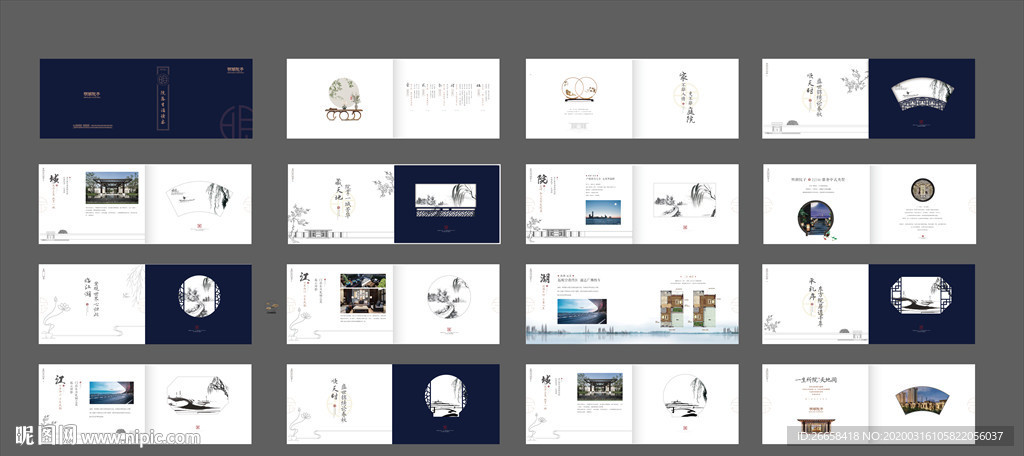
Task: Click the fan-shaped night aerial photo
Action: point(921,400)
